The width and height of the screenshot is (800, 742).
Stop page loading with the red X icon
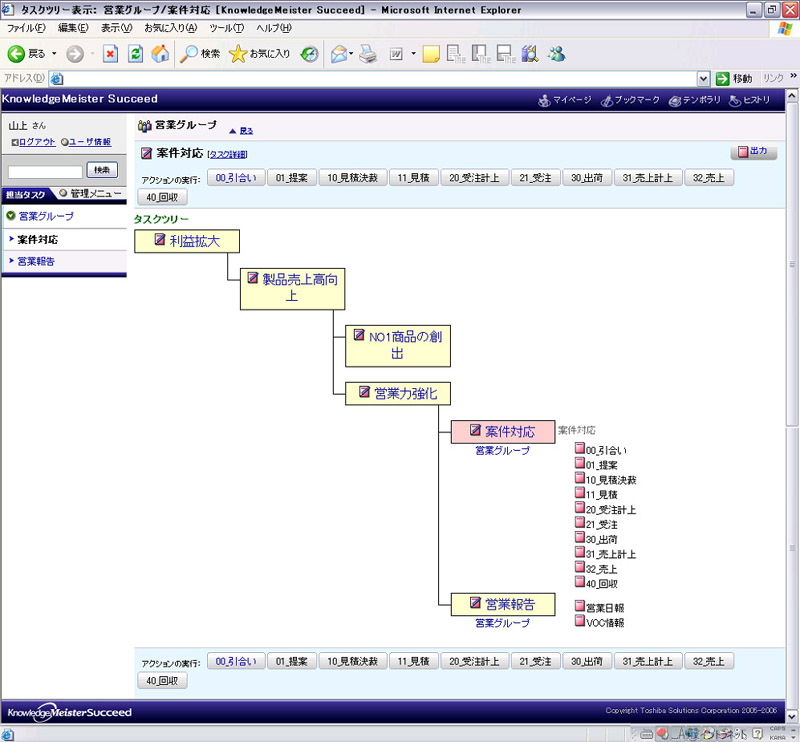[110, 54]
